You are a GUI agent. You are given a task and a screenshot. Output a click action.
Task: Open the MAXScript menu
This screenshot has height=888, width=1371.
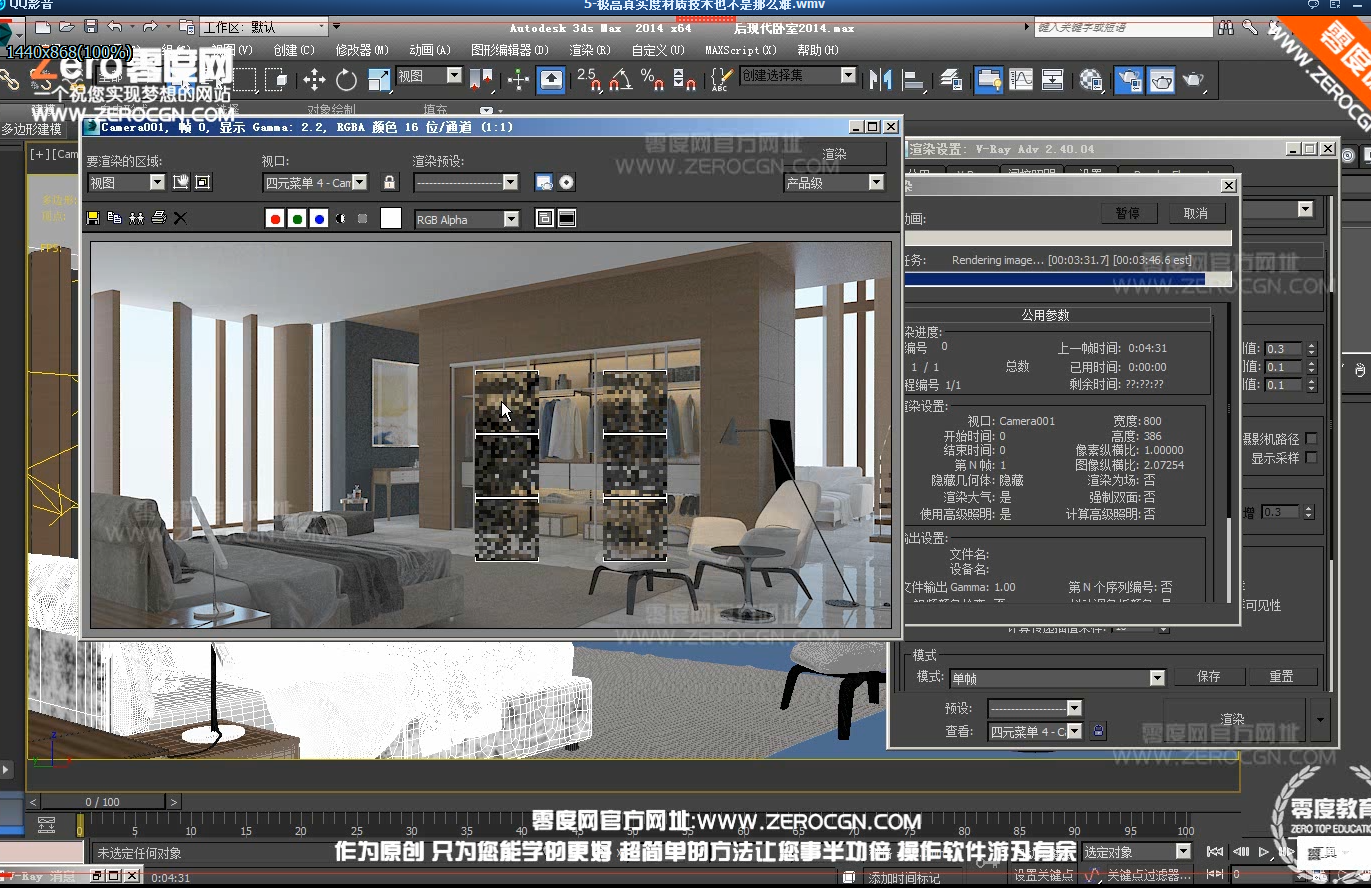[740, 50]
